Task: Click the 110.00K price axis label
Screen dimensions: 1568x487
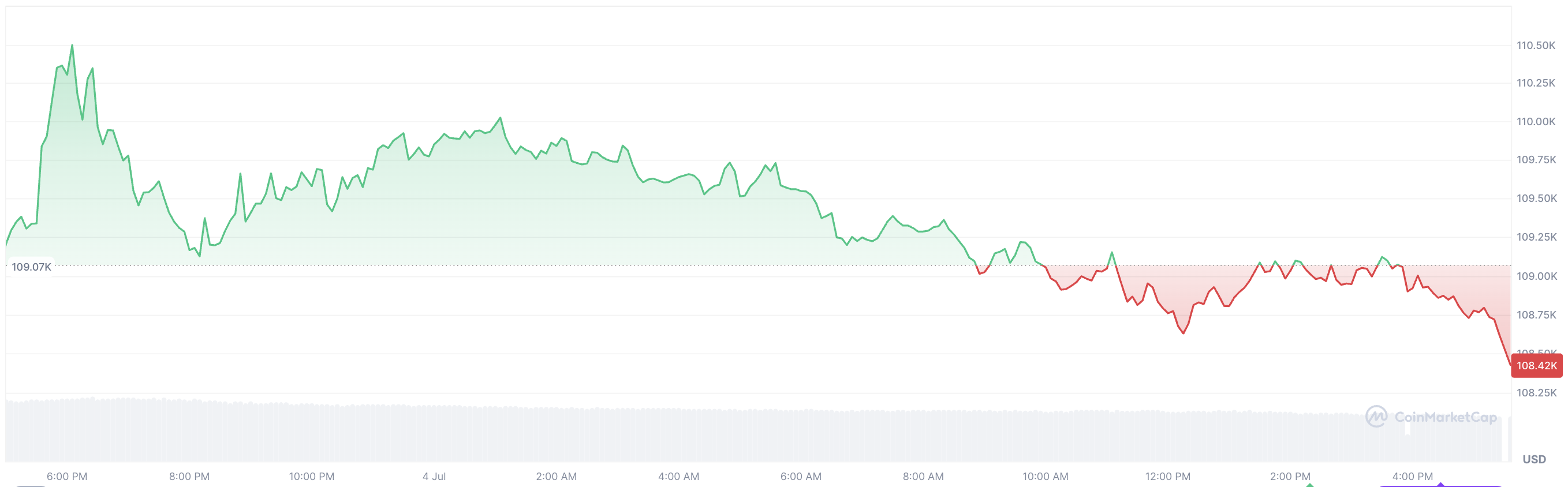Action: click(x=1536, y=121)
